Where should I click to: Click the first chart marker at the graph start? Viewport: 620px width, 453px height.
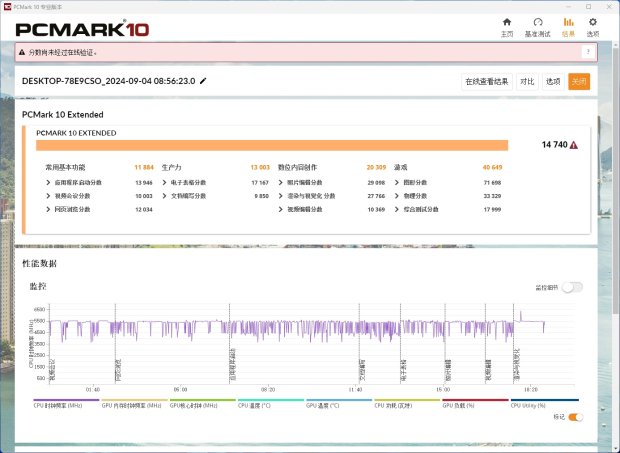point(52,370)
